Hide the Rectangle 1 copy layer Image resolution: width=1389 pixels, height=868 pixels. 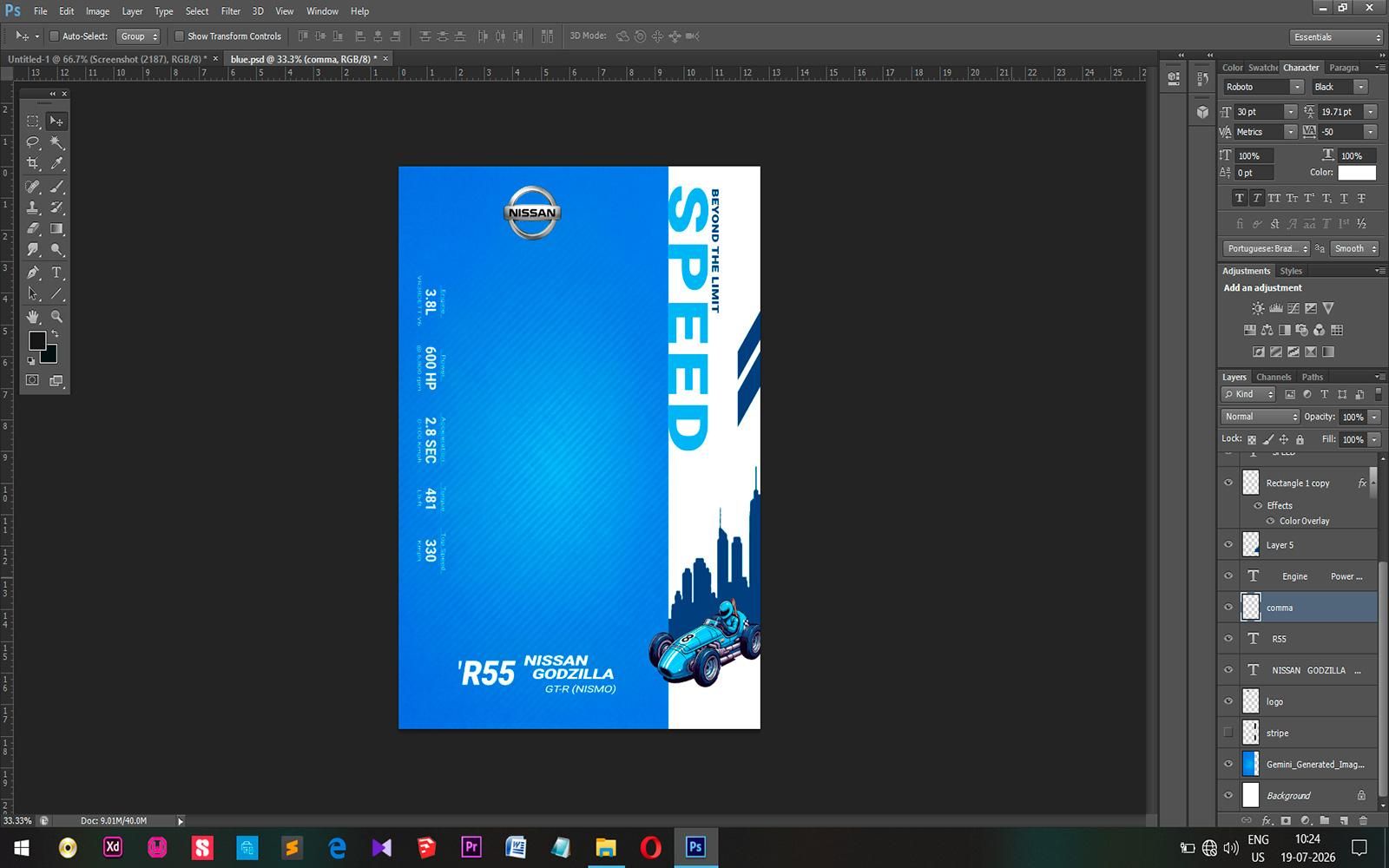(x=1228, y=483)
